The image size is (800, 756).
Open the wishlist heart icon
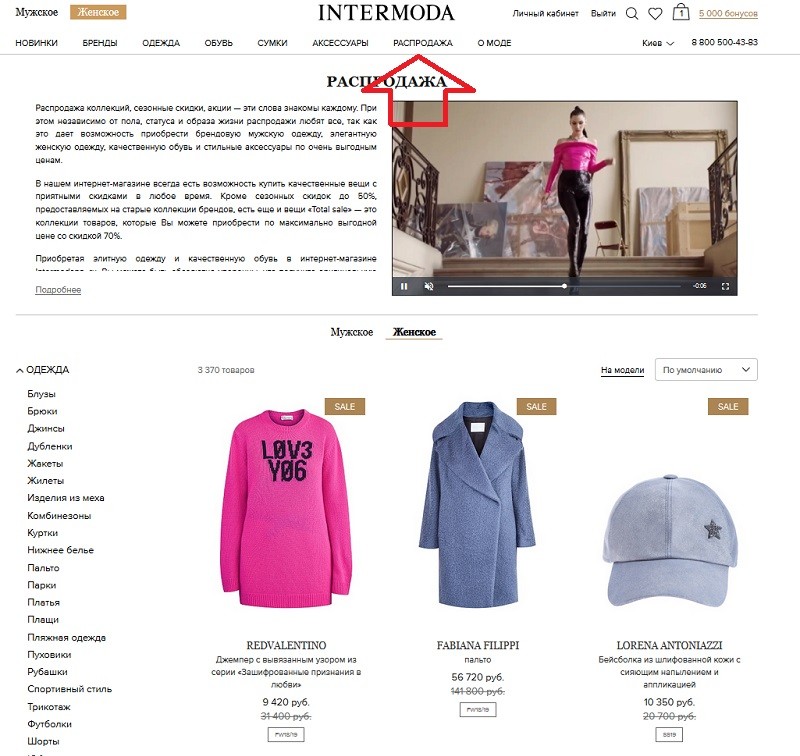[x=655, y=13]
